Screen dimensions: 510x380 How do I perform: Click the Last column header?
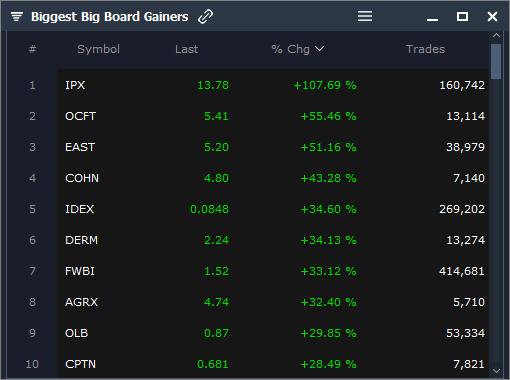pos(186,49)
